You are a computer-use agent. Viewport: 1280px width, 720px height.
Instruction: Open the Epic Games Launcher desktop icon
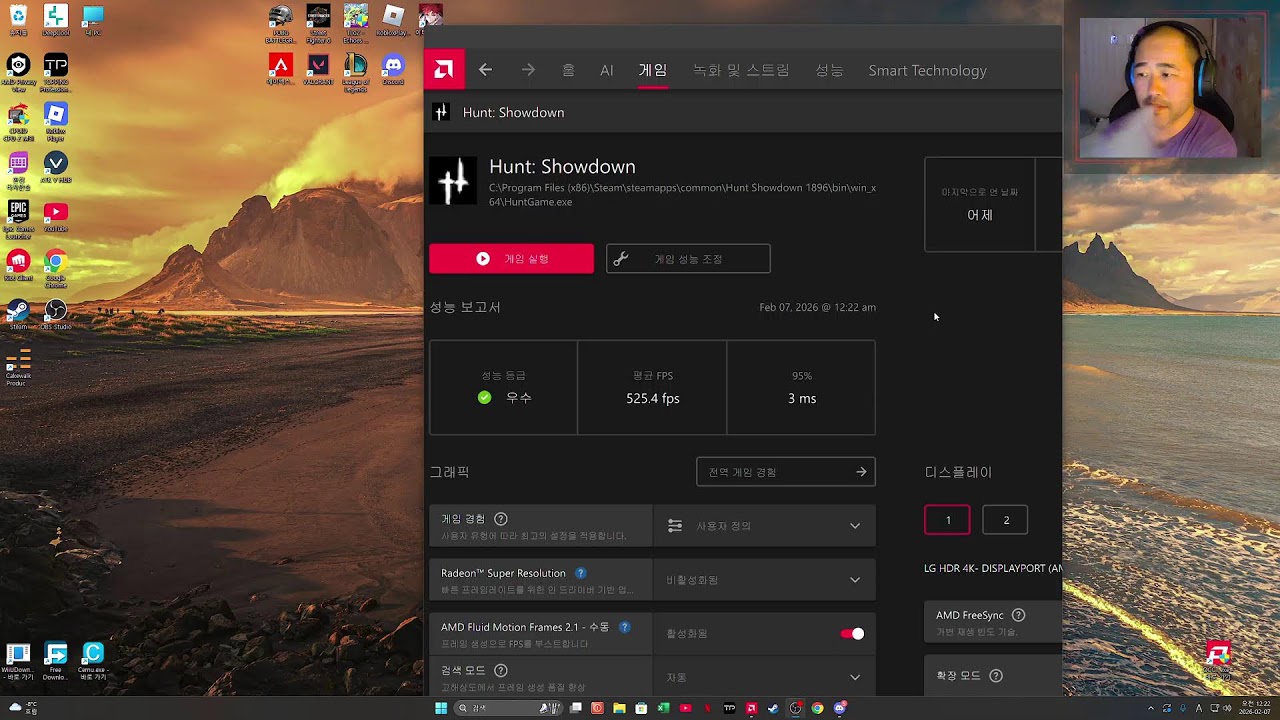(x=18, y=220)
